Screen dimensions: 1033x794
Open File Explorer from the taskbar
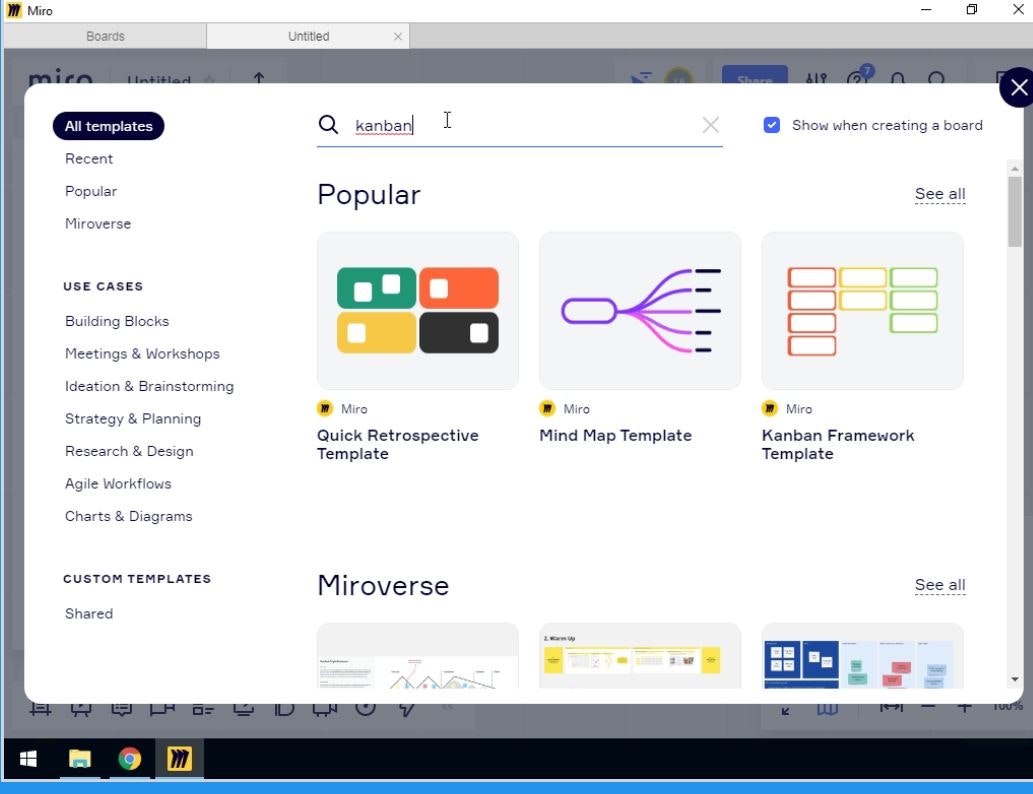coord(80,759)
